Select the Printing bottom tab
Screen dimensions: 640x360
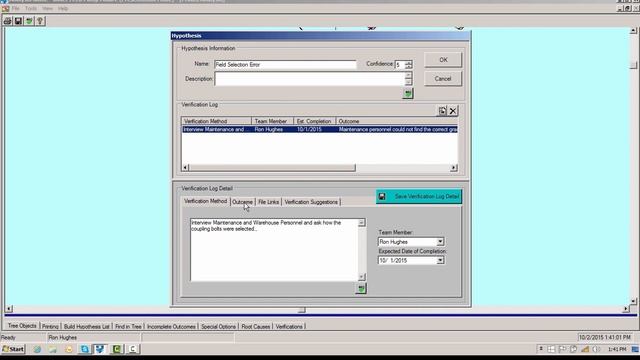point(50,327)
